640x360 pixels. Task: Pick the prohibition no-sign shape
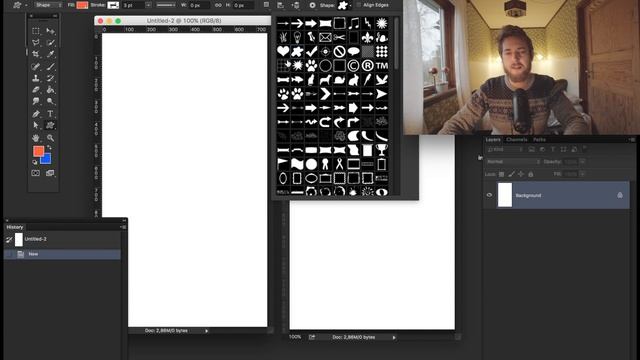click(339, 51)
